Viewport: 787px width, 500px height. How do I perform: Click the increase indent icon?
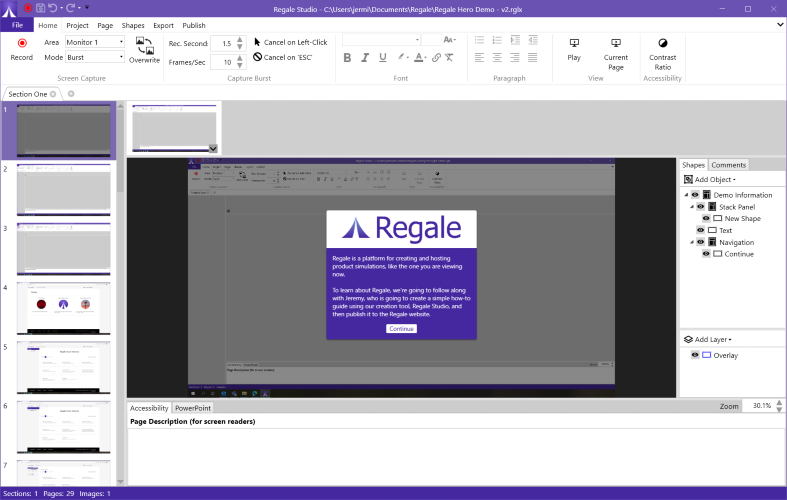(x=515, y=40)
